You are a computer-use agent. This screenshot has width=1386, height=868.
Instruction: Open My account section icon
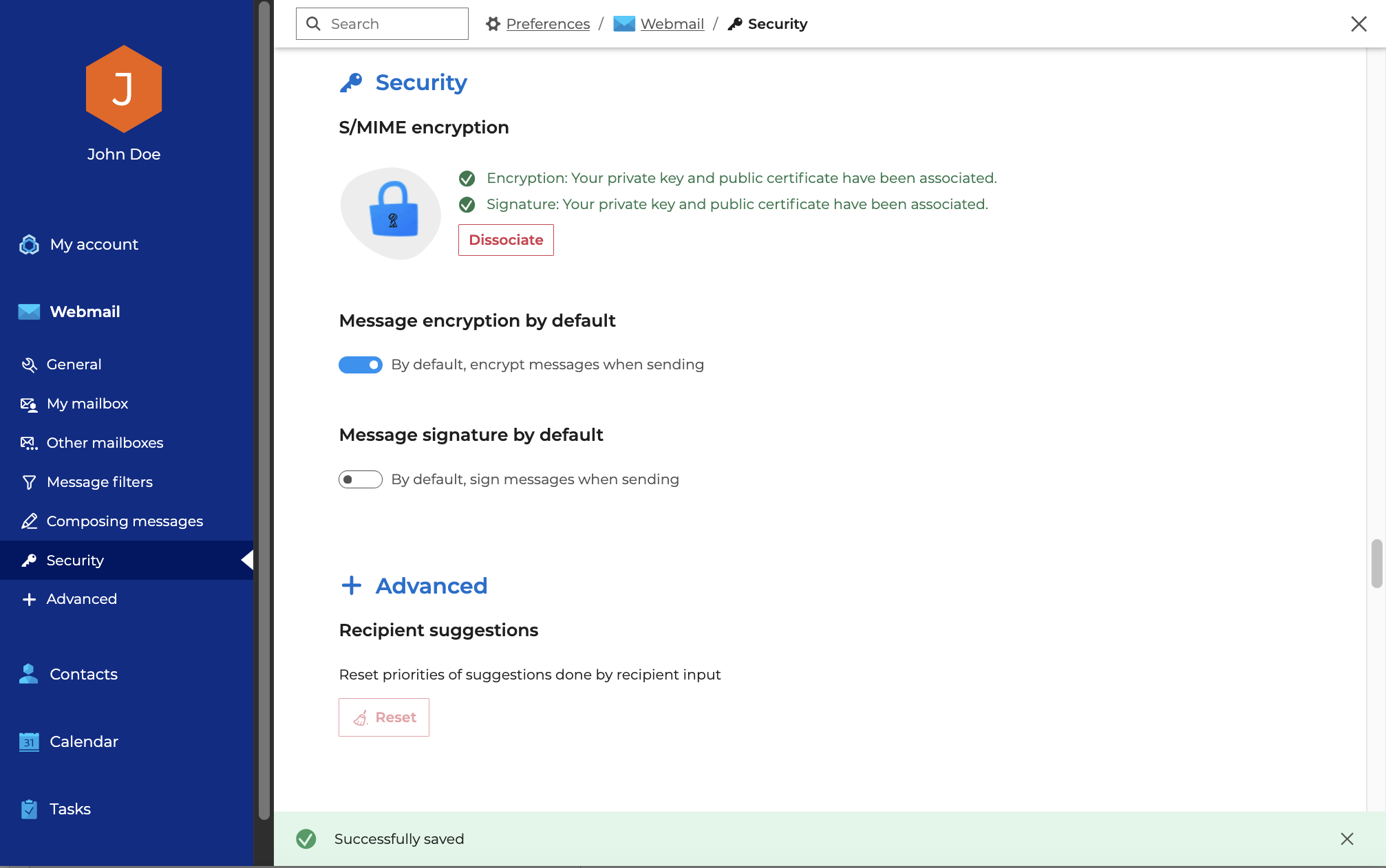[x=29, y=245]
